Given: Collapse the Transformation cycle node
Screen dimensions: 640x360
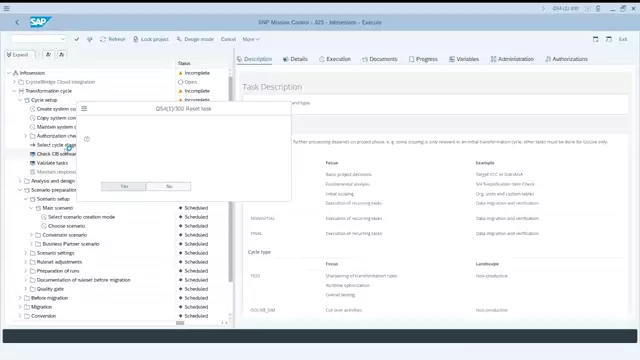Looking at the screenshot, I should coord(14,91).
